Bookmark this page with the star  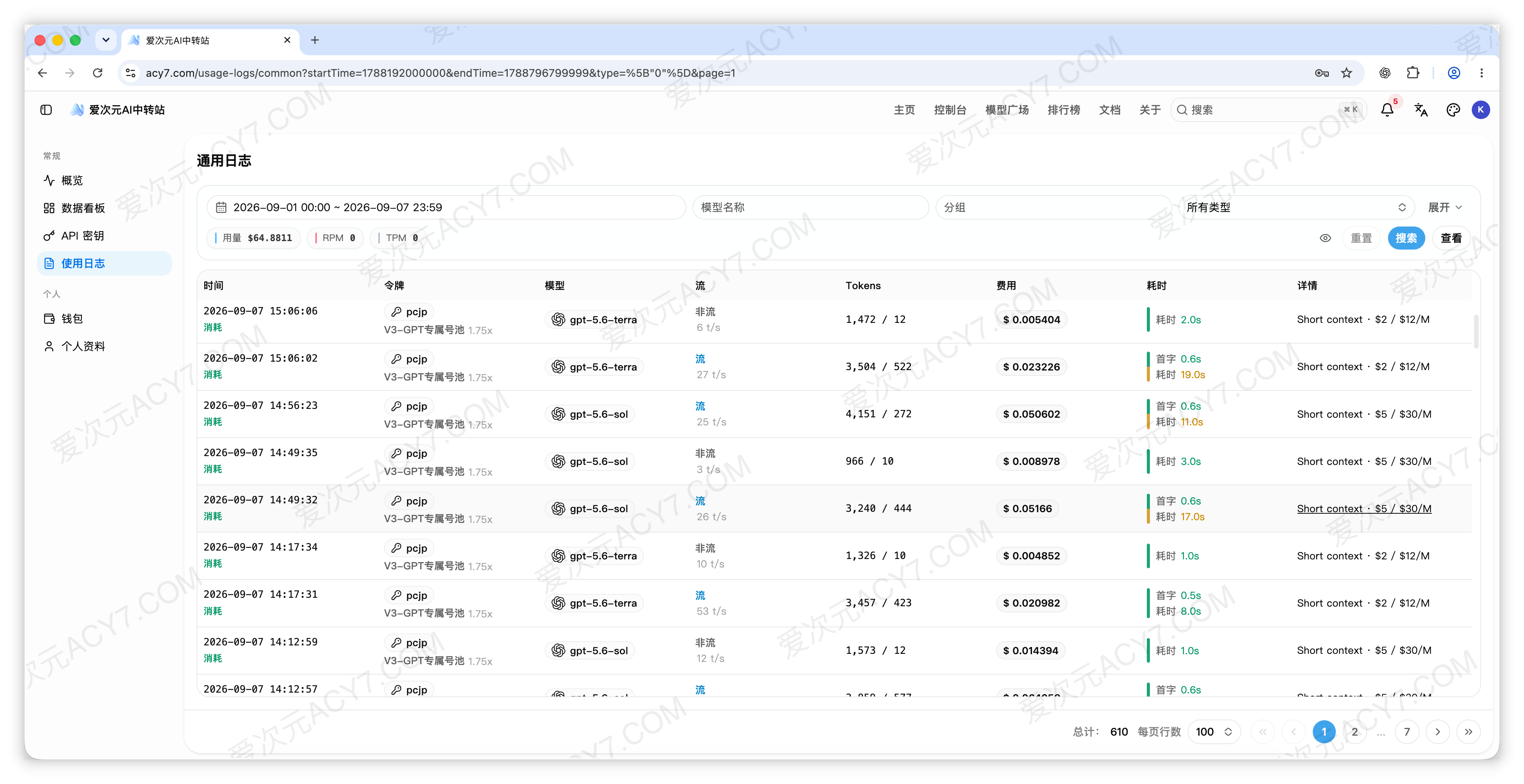1347,73
